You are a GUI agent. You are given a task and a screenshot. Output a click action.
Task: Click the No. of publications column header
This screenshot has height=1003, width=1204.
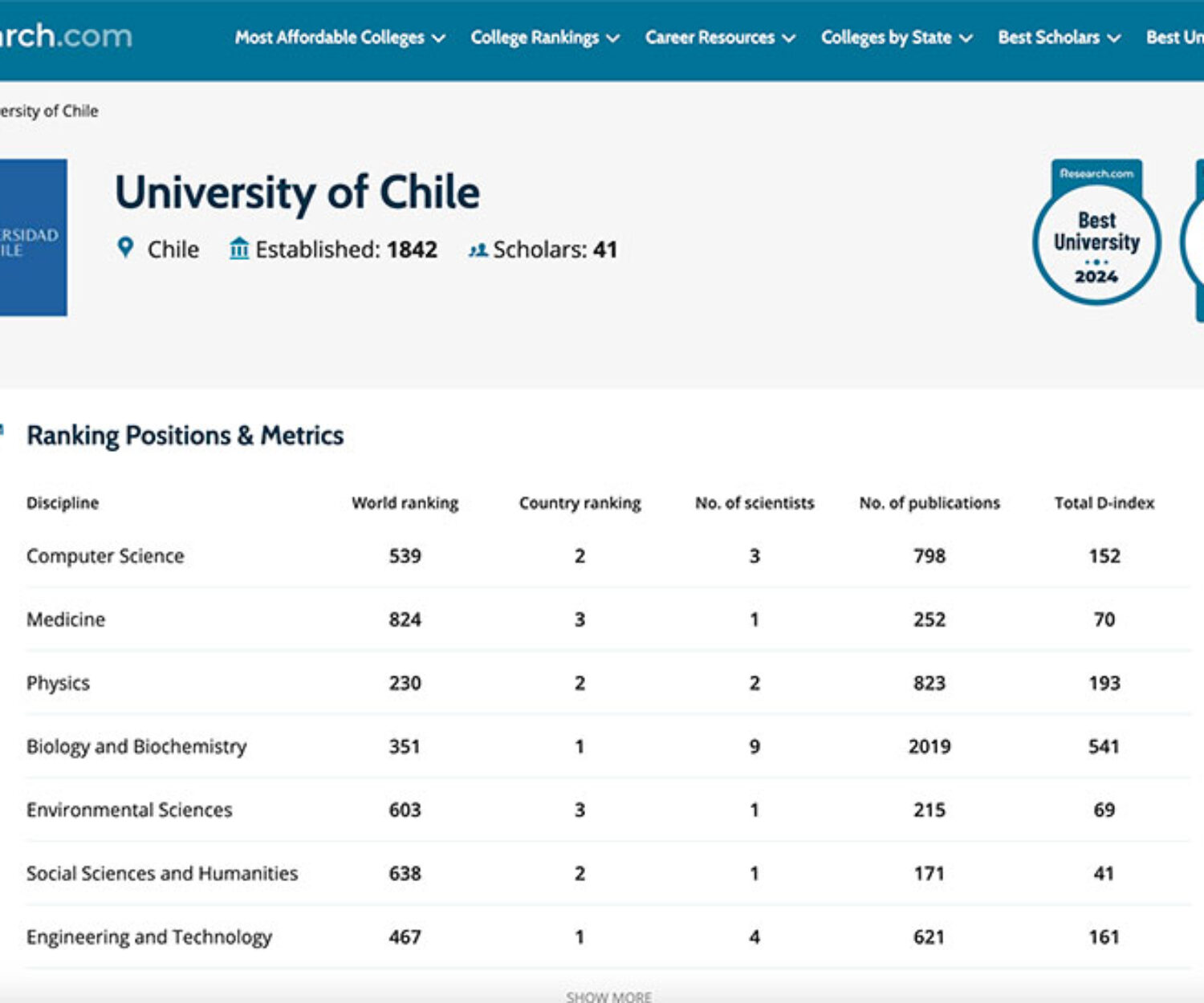[x=929, y=503]
